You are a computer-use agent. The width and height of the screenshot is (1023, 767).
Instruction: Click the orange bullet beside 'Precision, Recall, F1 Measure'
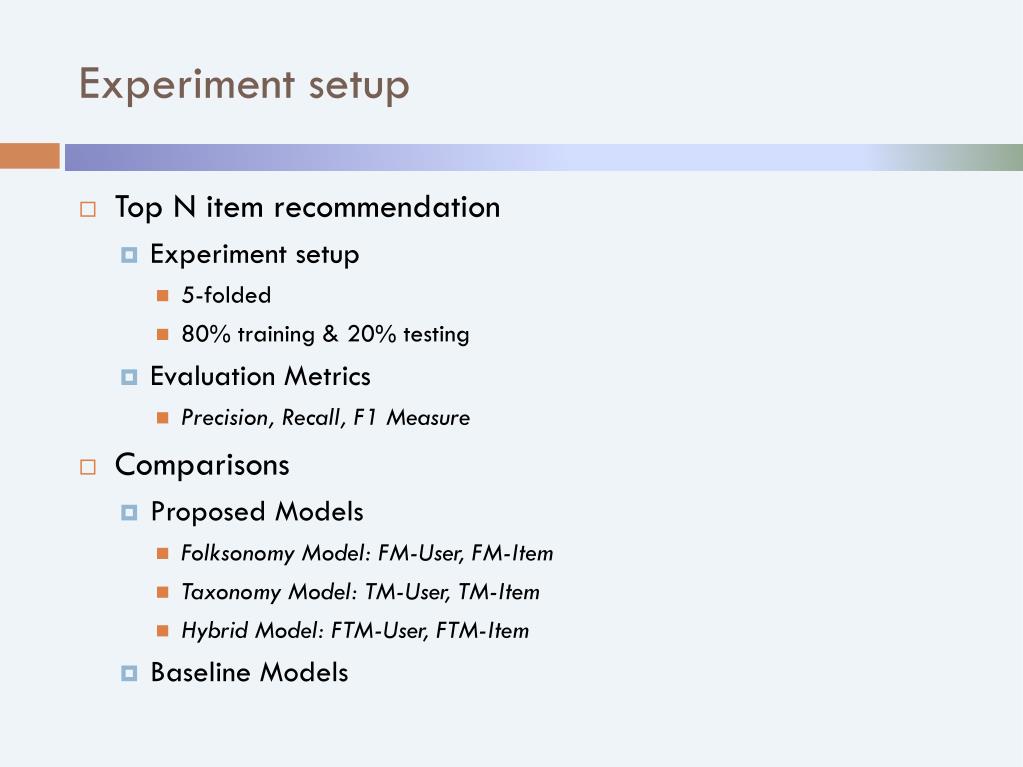(x=162, y=417)
